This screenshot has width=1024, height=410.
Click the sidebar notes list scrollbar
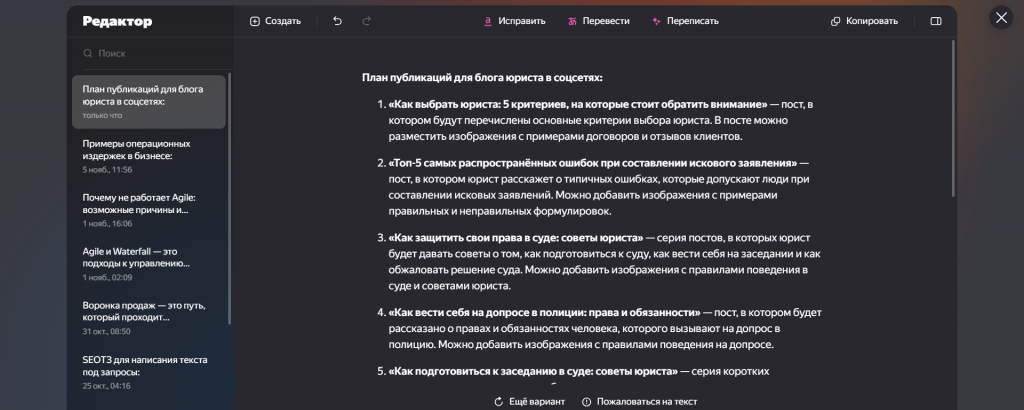229,198
